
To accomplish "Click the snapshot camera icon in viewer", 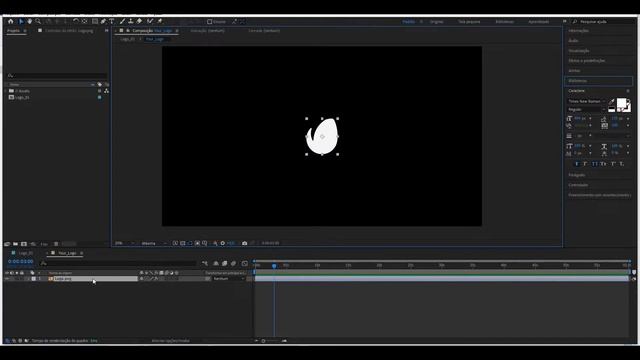I will point(244,243).
